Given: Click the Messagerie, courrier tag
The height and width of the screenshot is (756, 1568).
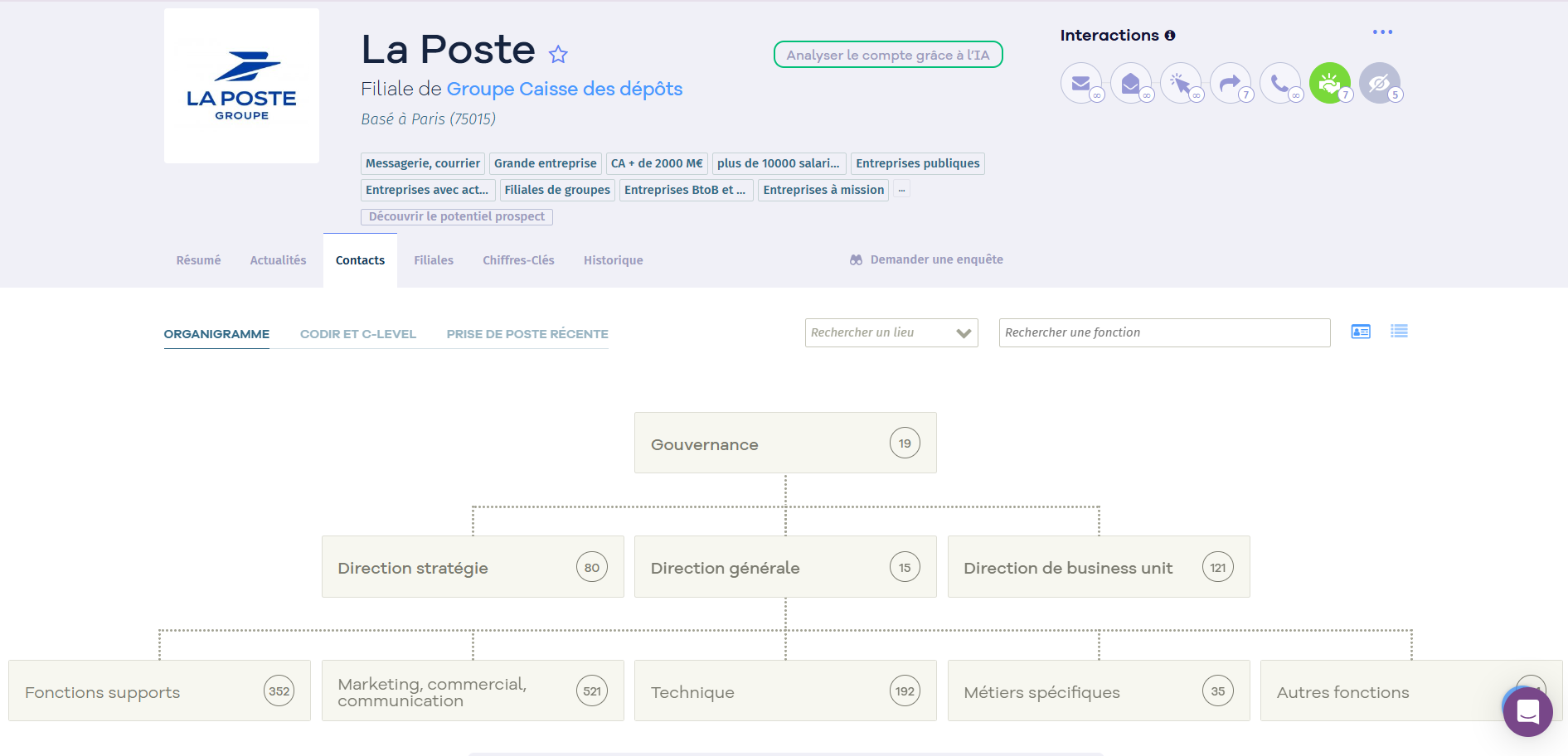Looking at the screenshot, I should 423,163.
